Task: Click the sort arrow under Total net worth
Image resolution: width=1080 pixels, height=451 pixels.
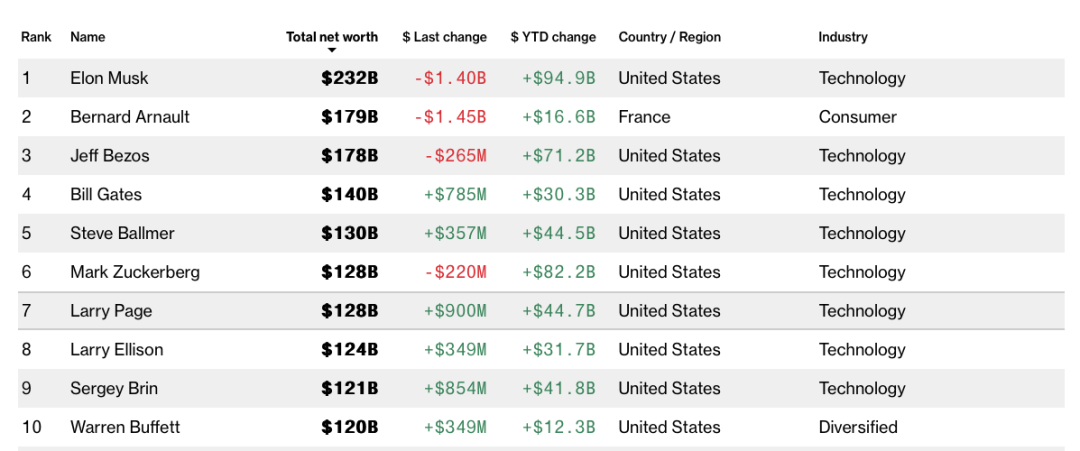Action: coord(332,50)
